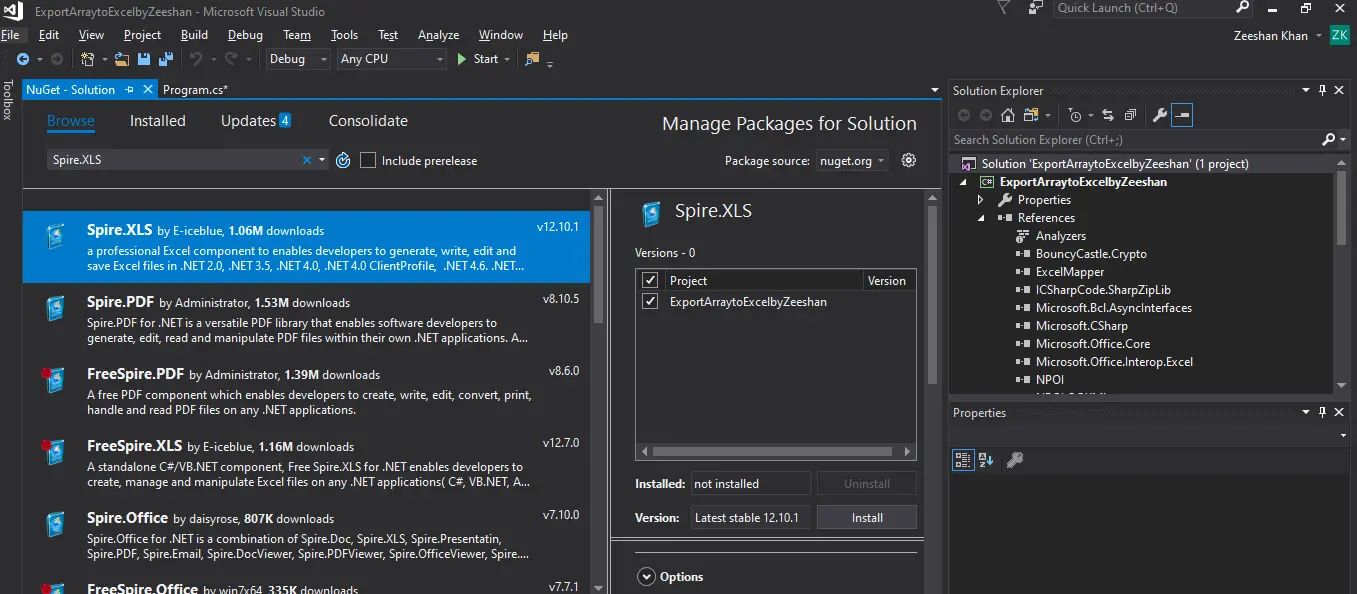The width and height of the screenshot is (1357, 594).
Task: Uncheck the ExportArraytoExcelbyZeeshan project checkbox
Action: click(650, 301)
